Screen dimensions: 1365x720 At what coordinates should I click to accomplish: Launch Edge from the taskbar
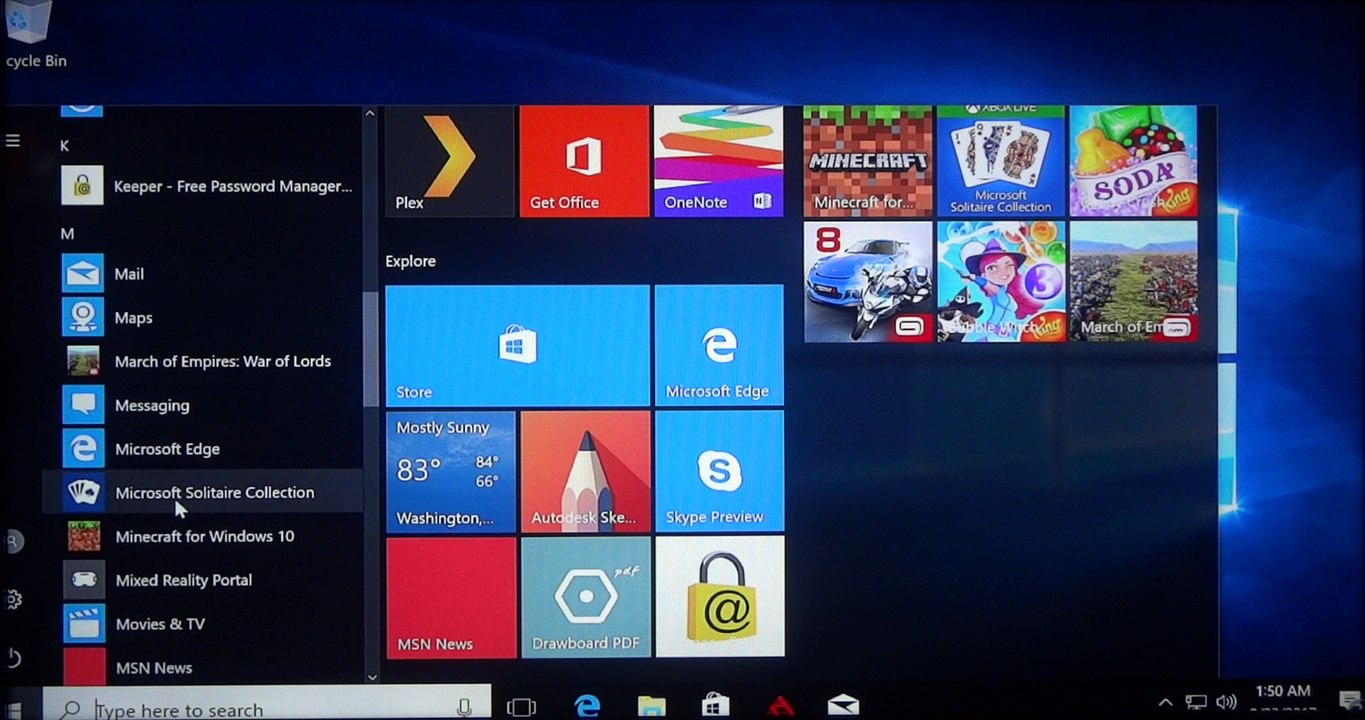[x=587, y=706]
